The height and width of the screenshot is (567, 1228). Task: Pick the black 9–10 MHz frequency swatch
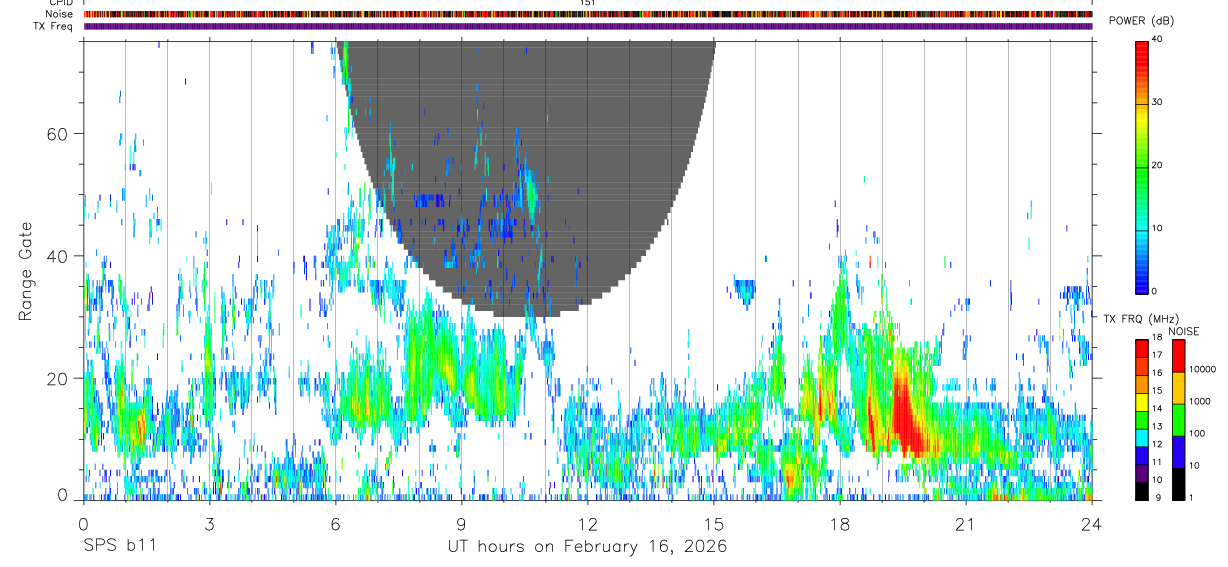pyautogui.click(x=1141, y=490)
